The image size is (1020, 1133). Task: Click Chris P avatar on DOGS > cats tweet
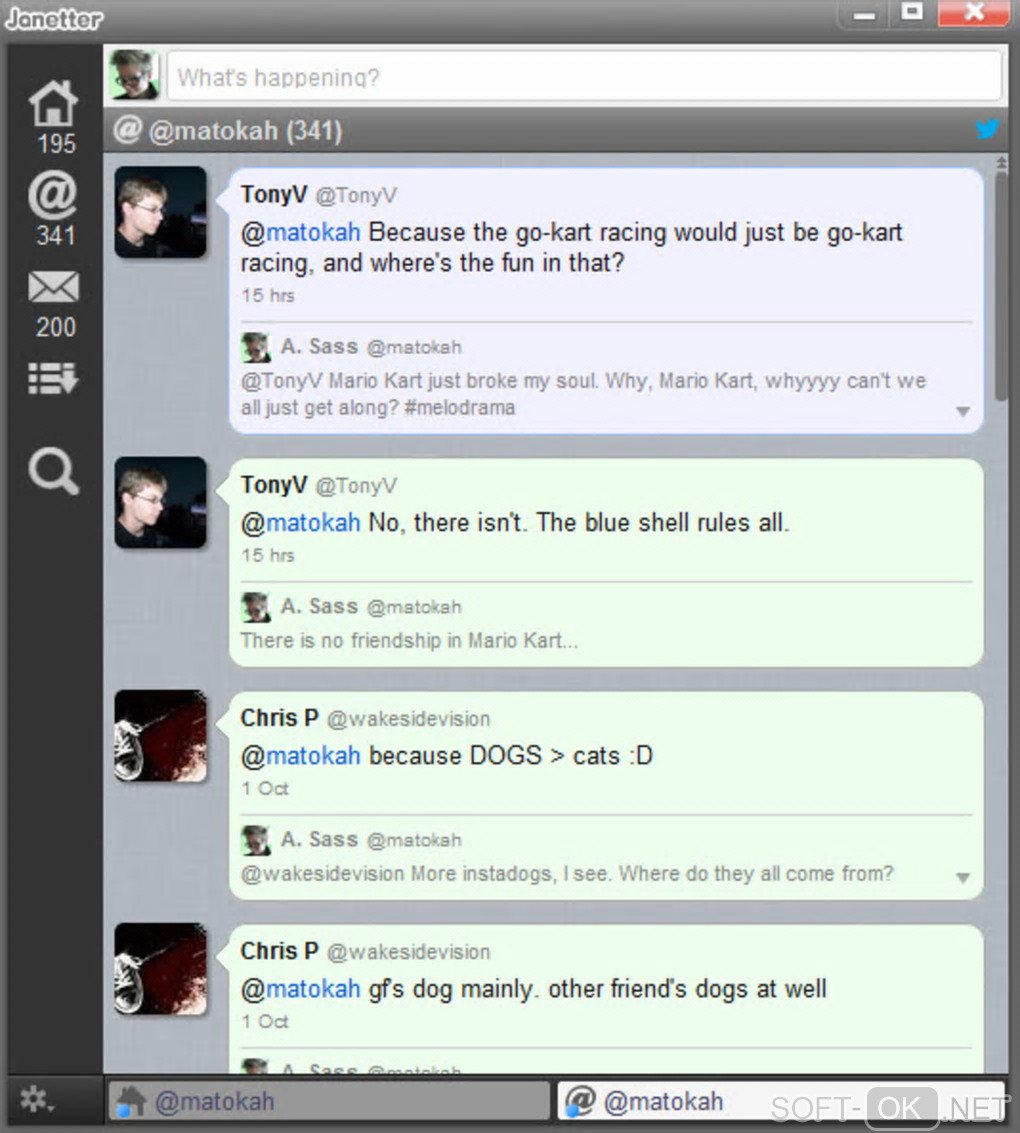point(160,736)
